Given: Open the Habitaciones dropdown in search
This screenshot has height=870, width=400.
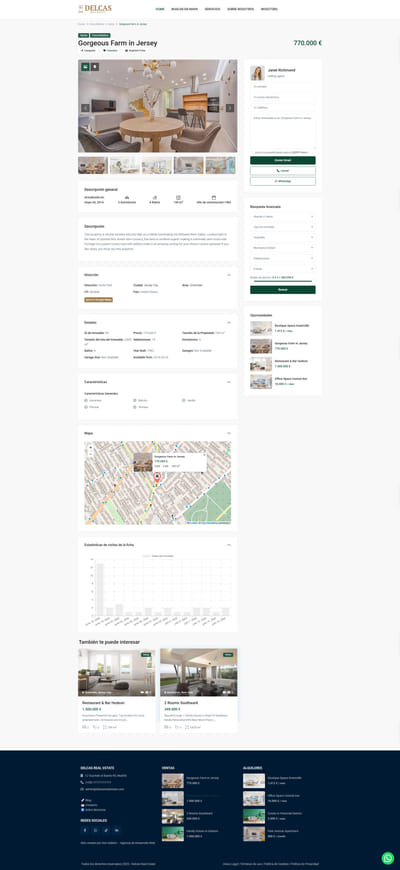Looking at the screenshot, I should pos(283,258).
